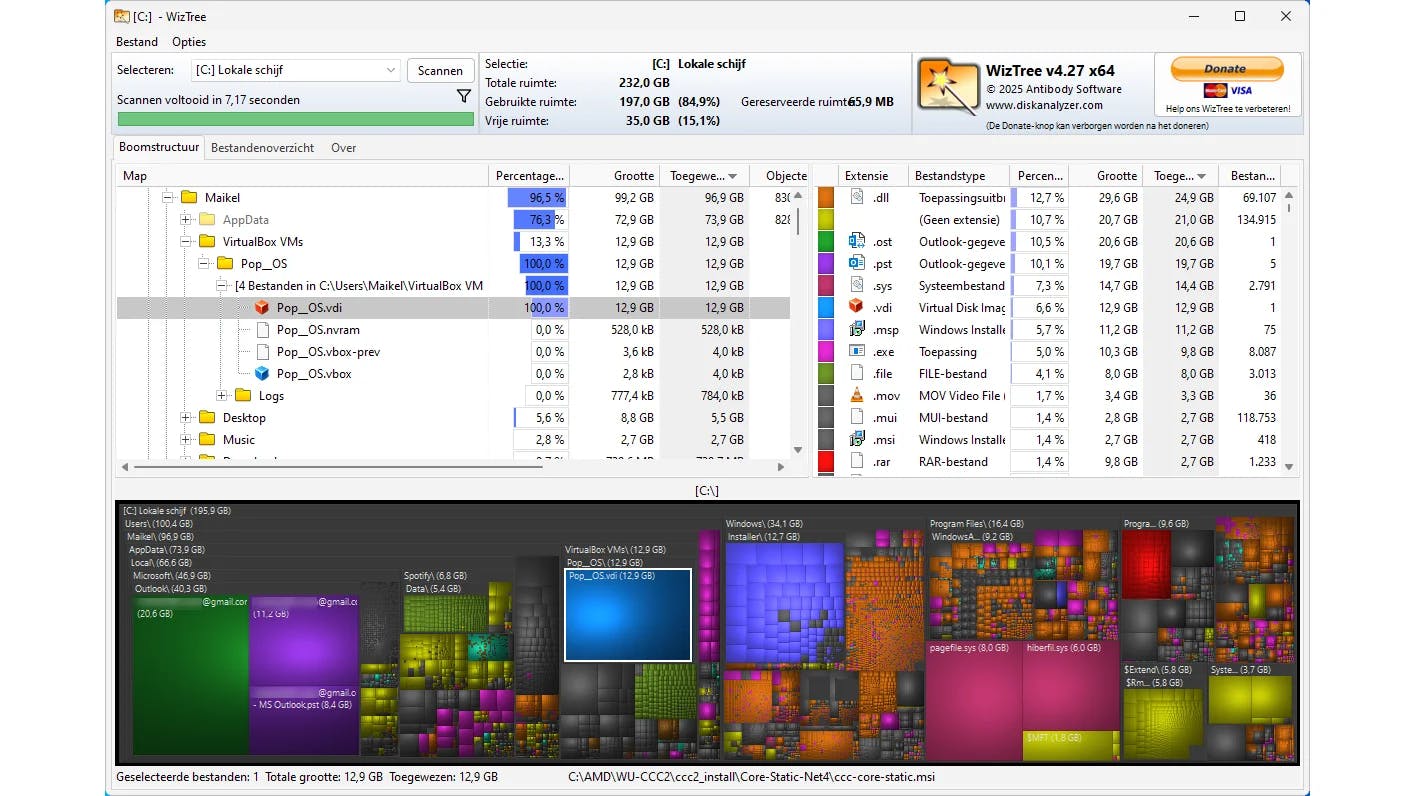Viewport: 1415px width, 796px height.
Task: Click the Pop__OS.vdi red cube icon
Action: [262, 308]
